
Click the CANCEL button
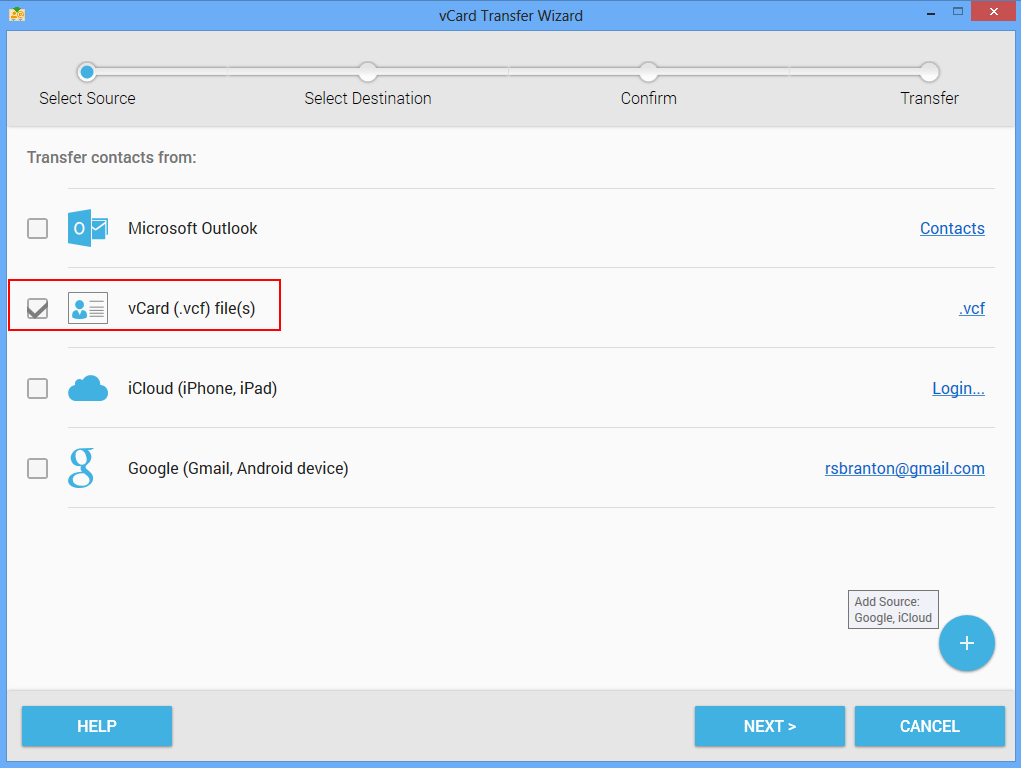click(929, 726)
